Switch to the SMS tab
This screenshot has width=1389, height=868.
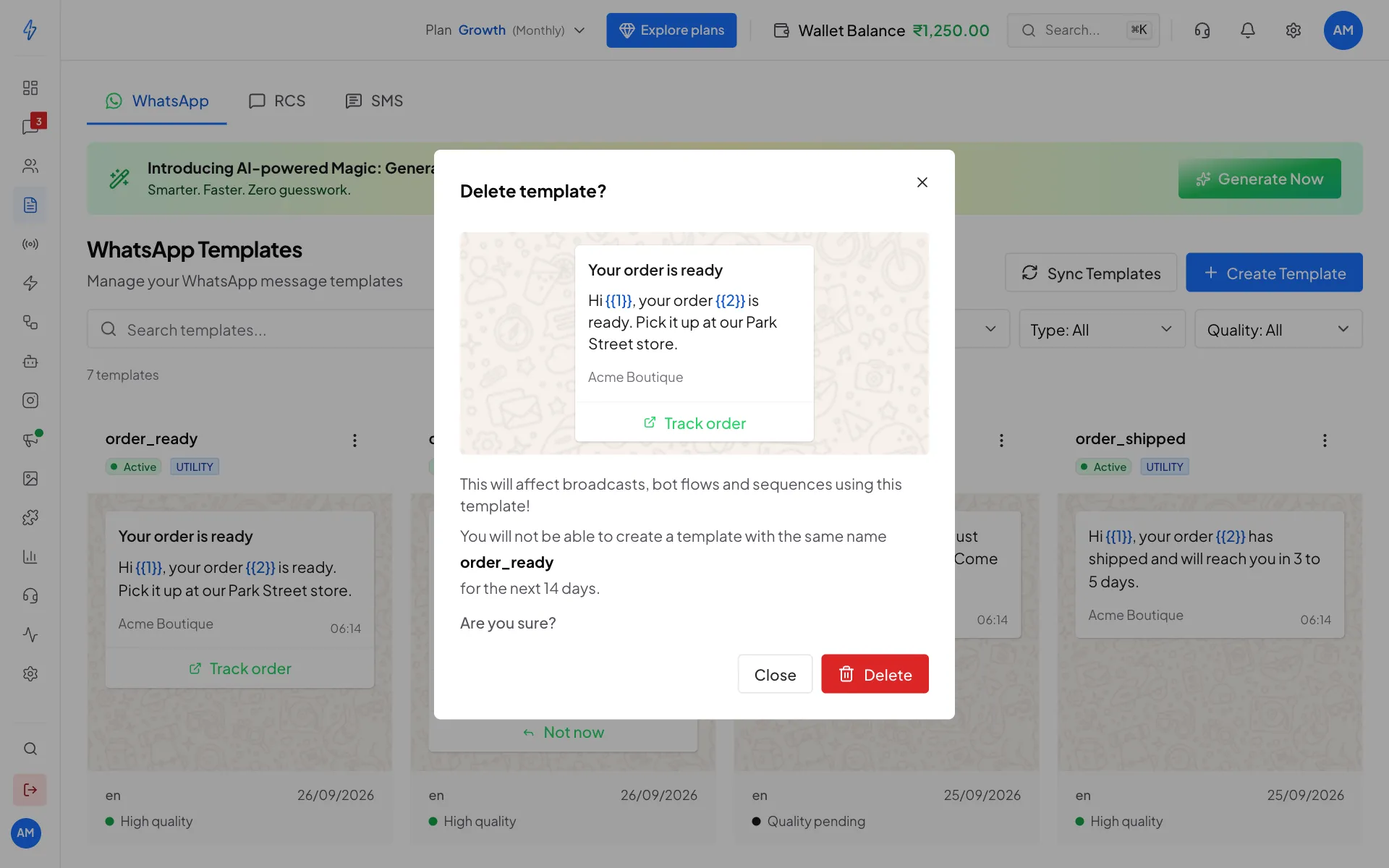pos(374,101)
